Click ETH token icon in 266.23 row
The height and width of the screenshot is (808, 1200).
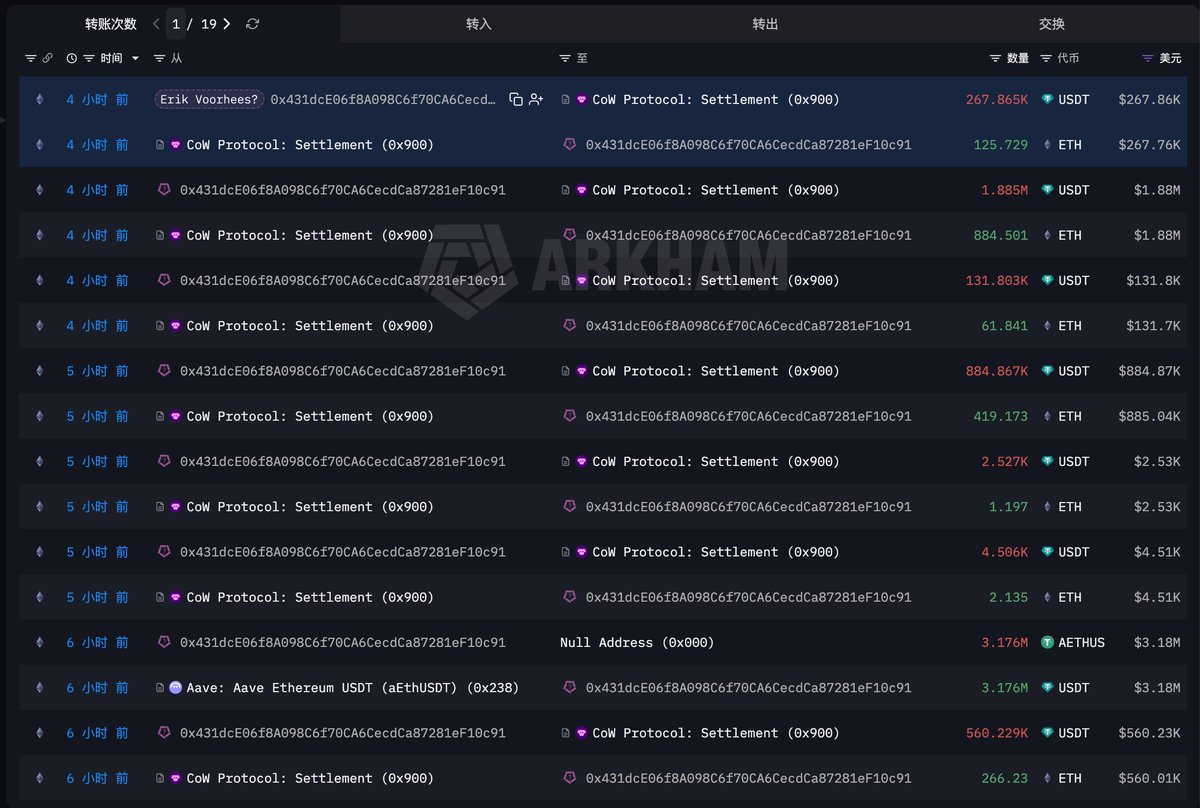pyautogui.click(x=1047, y=778)
